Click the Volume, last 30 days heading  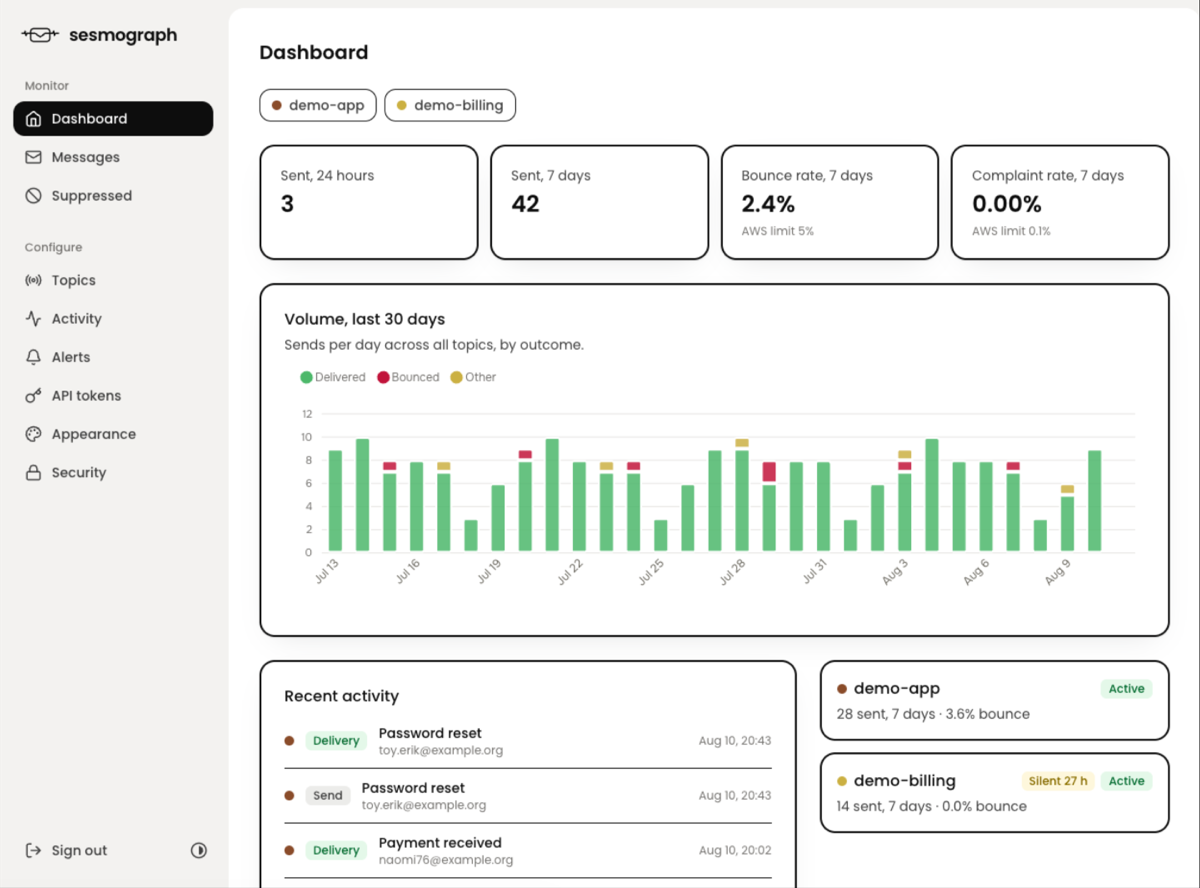coord(365,320)
